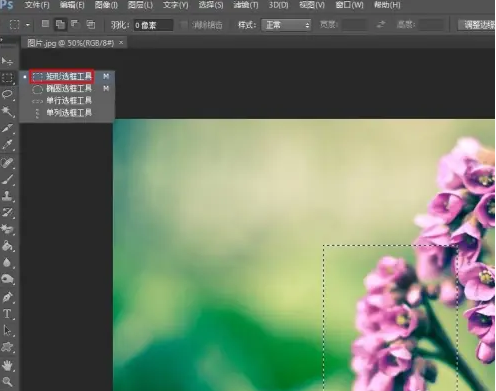Open the 窗口(W) menu
The width and height of the screenshot is (496, 391).
point(349,5)
